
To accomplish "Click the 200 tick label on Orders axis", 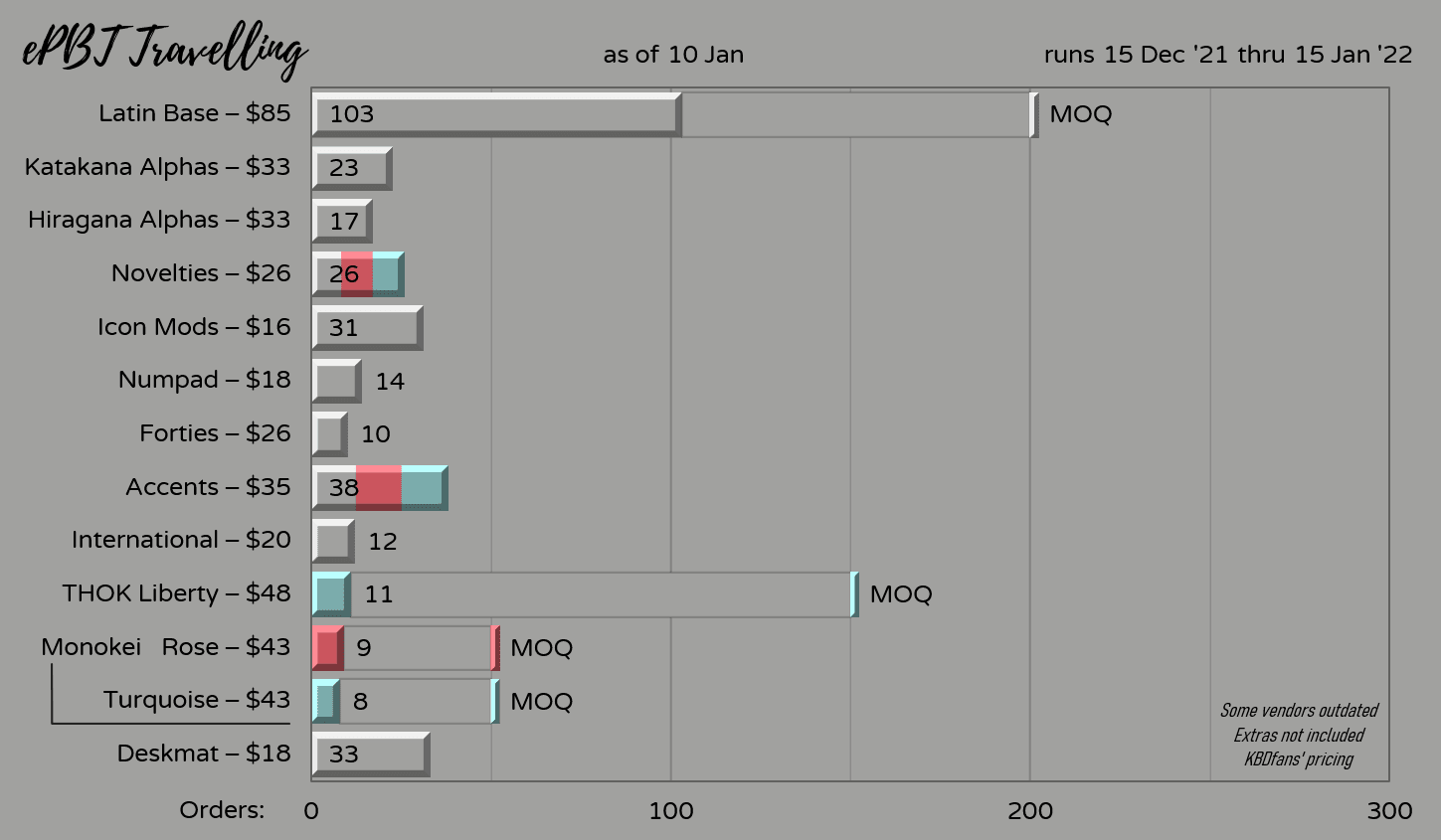I will pos(1030,811).
